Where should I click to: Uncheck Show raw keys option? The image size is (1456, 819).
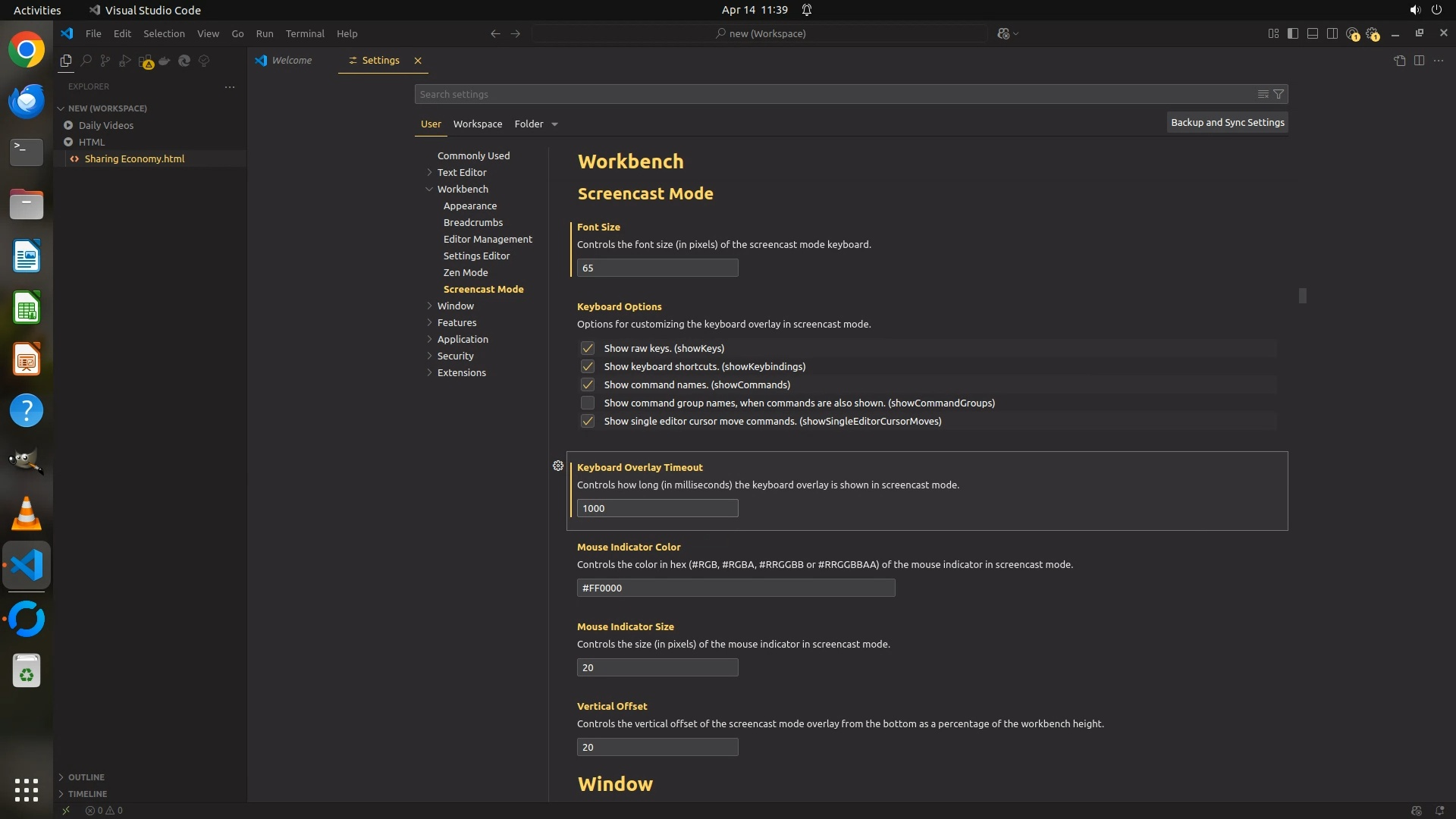588,348
